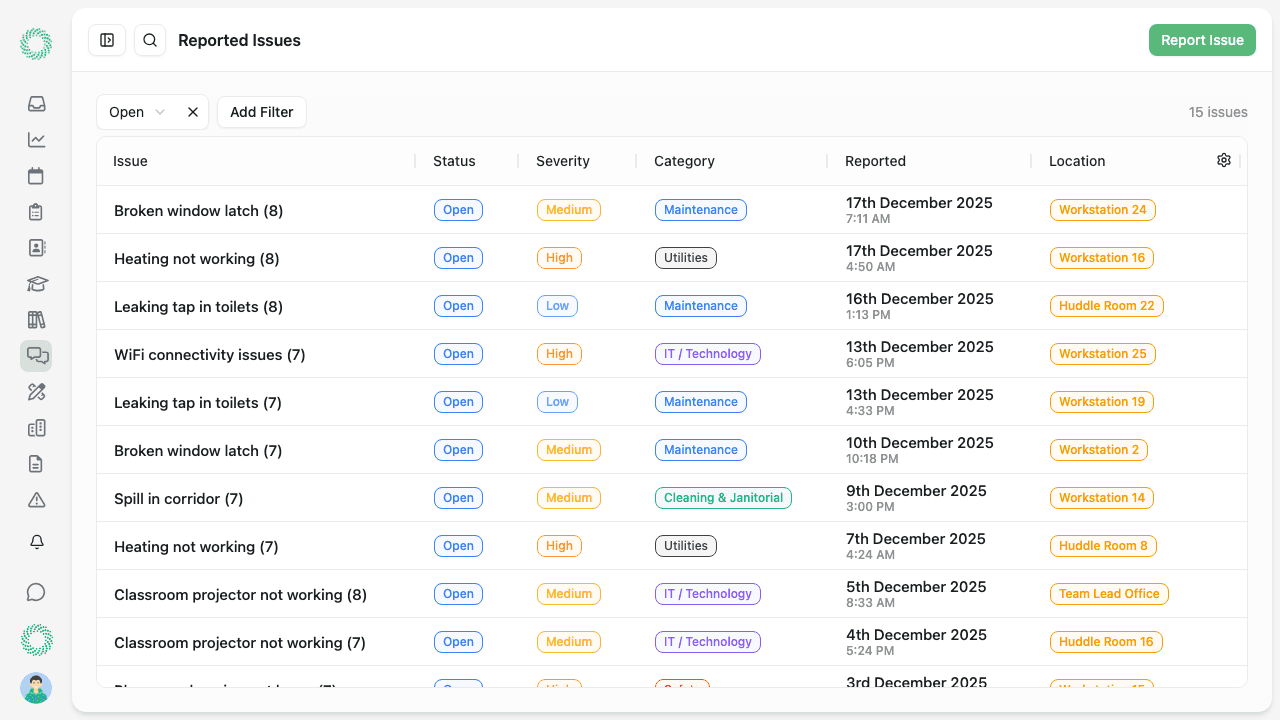Select the warning triangle icon in sidebar
The height and width of the screenshot is (720, 1280).
point(36,499)
